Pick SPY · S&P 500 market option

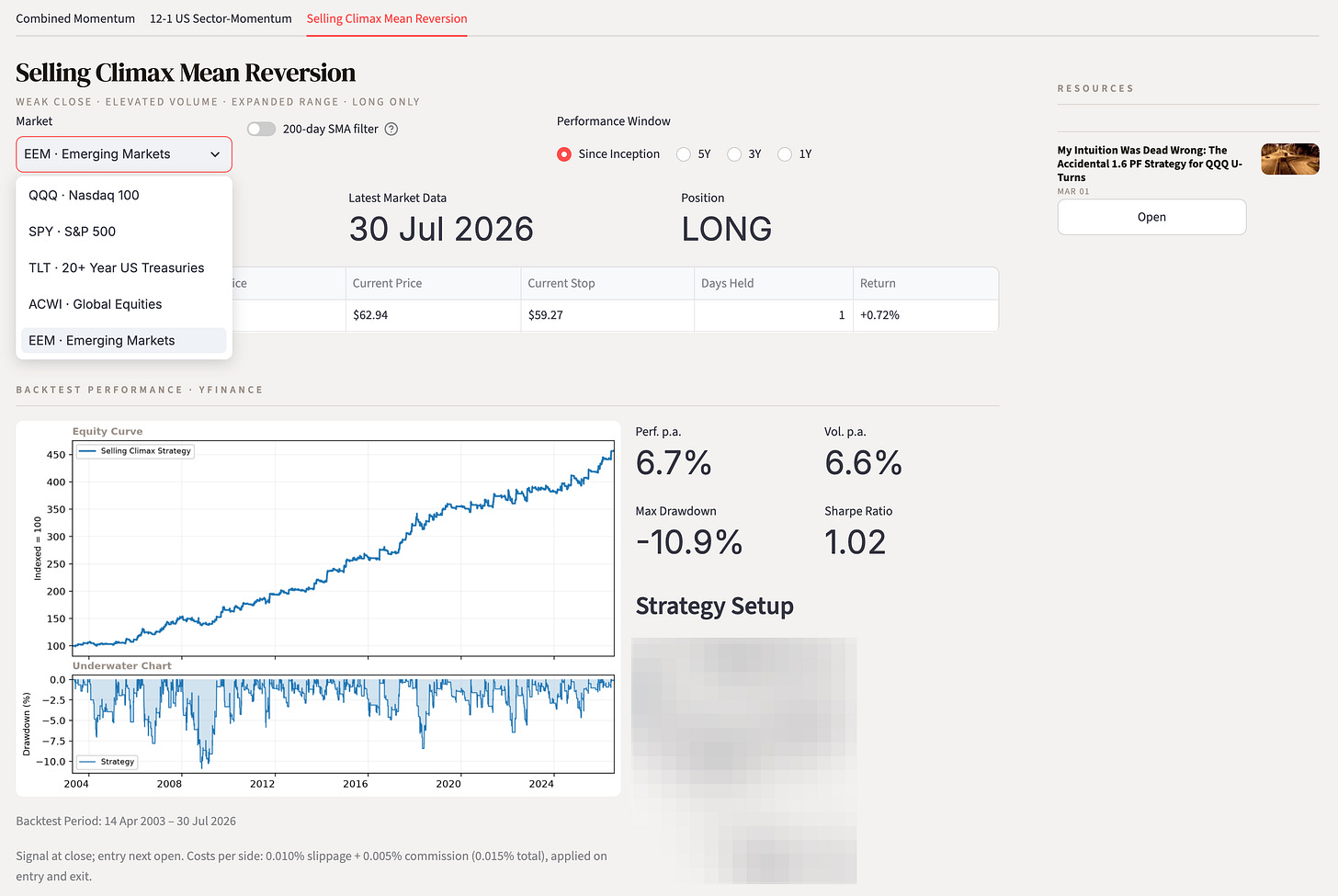(x=123, y=232)
